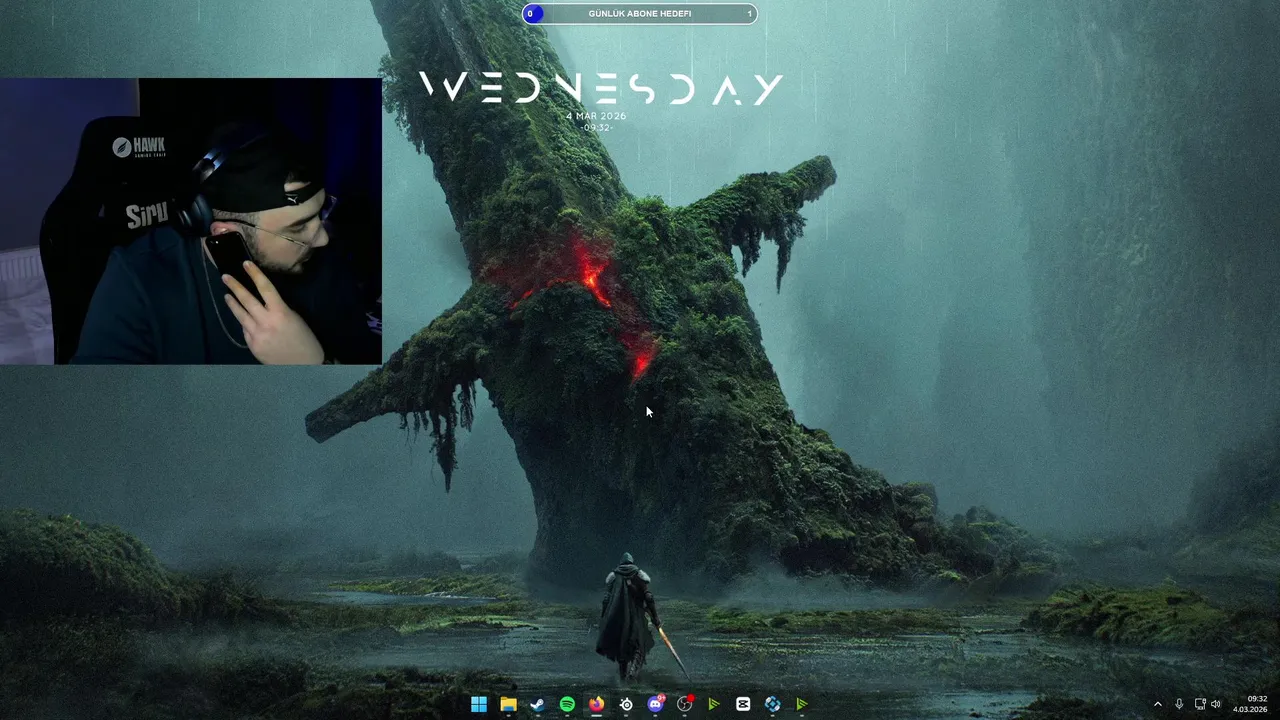Image resolution: width=1280 pixels, height=720 pixels.
Task: Click the webcam overlay thumbnail
Action: click(x=191, y=221)
